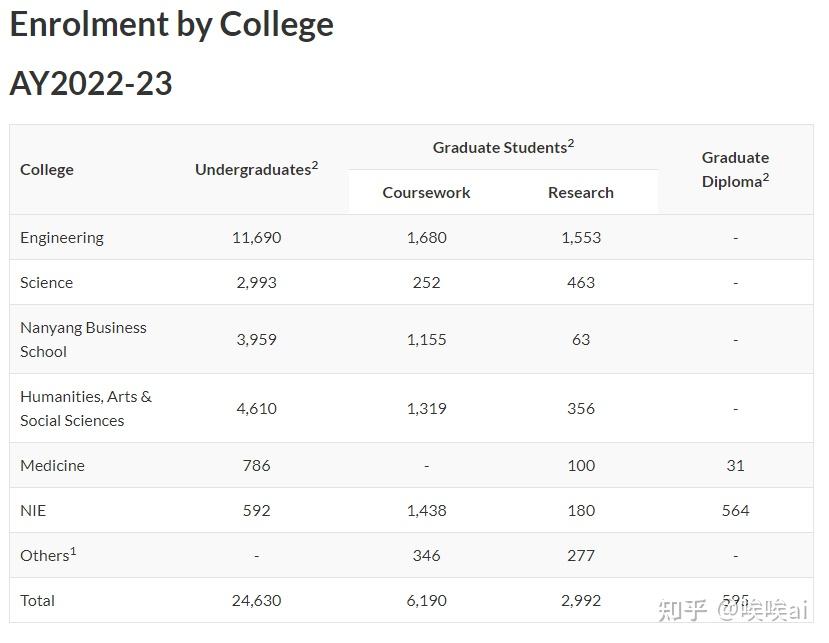The width and height of the screenshot is (829, 643).
Task: Select the Medicine row label
Action: pos(52,466)
